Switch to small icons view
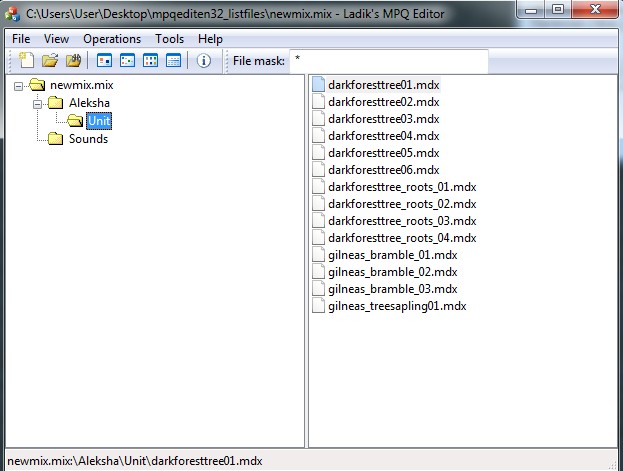623x471 pixels. point(127,60)
